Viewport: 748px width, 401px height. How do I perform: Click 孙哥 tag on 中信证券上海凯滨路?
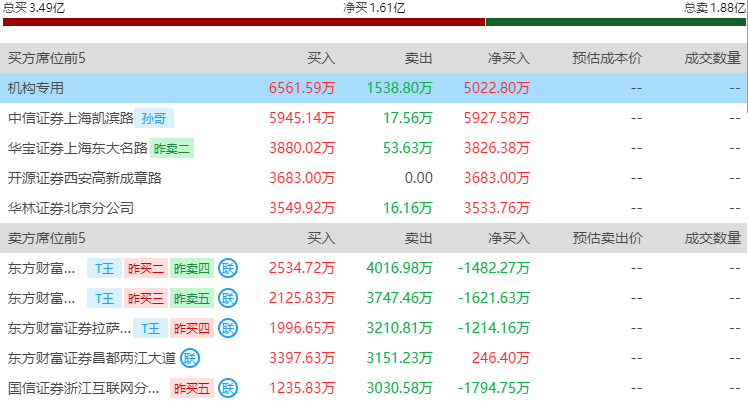[154, 118]
